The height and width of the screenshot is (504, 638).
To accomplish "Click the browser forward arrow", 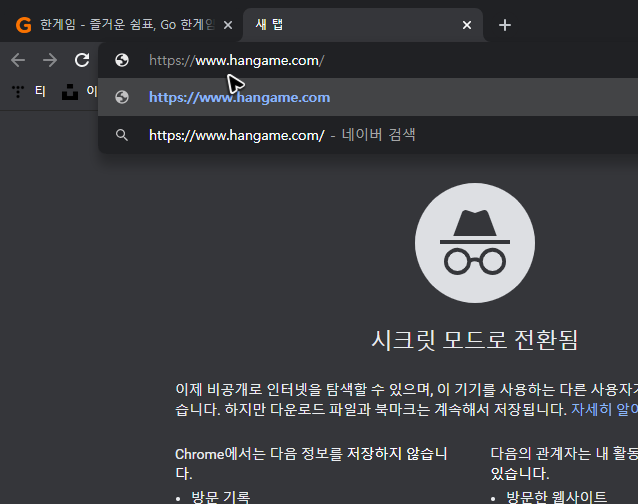I will click(x=50, y=60).
